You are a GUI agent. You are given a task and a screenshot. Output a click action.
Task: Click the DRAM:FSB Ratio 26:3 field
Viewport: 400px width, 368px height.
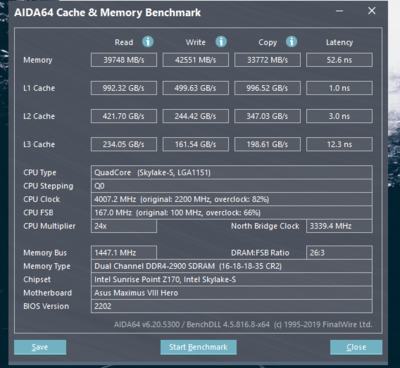(x=339, y=253)
